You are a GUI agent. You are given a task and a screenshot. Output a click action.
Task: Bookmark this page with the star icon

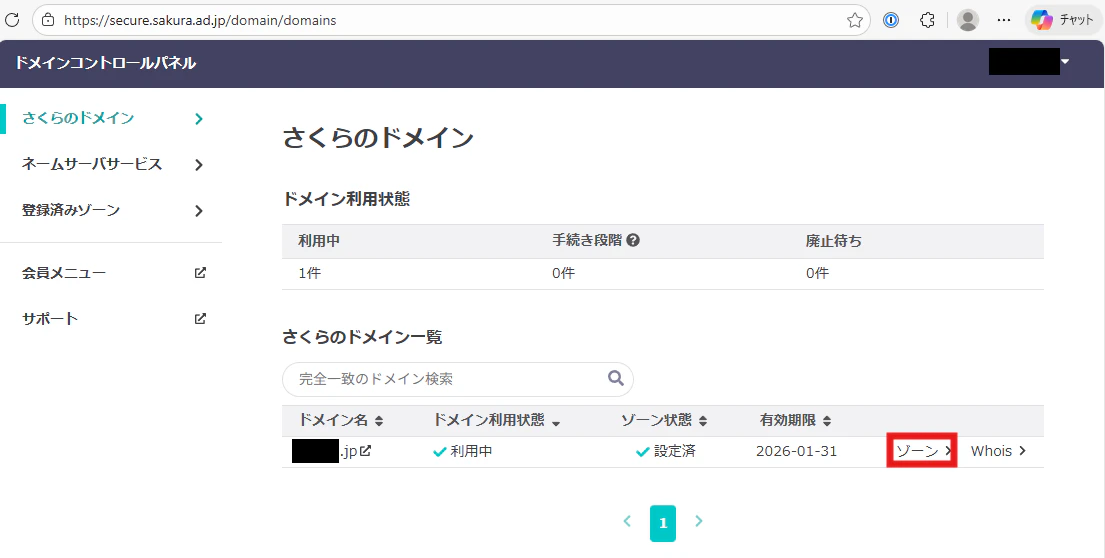855,20
